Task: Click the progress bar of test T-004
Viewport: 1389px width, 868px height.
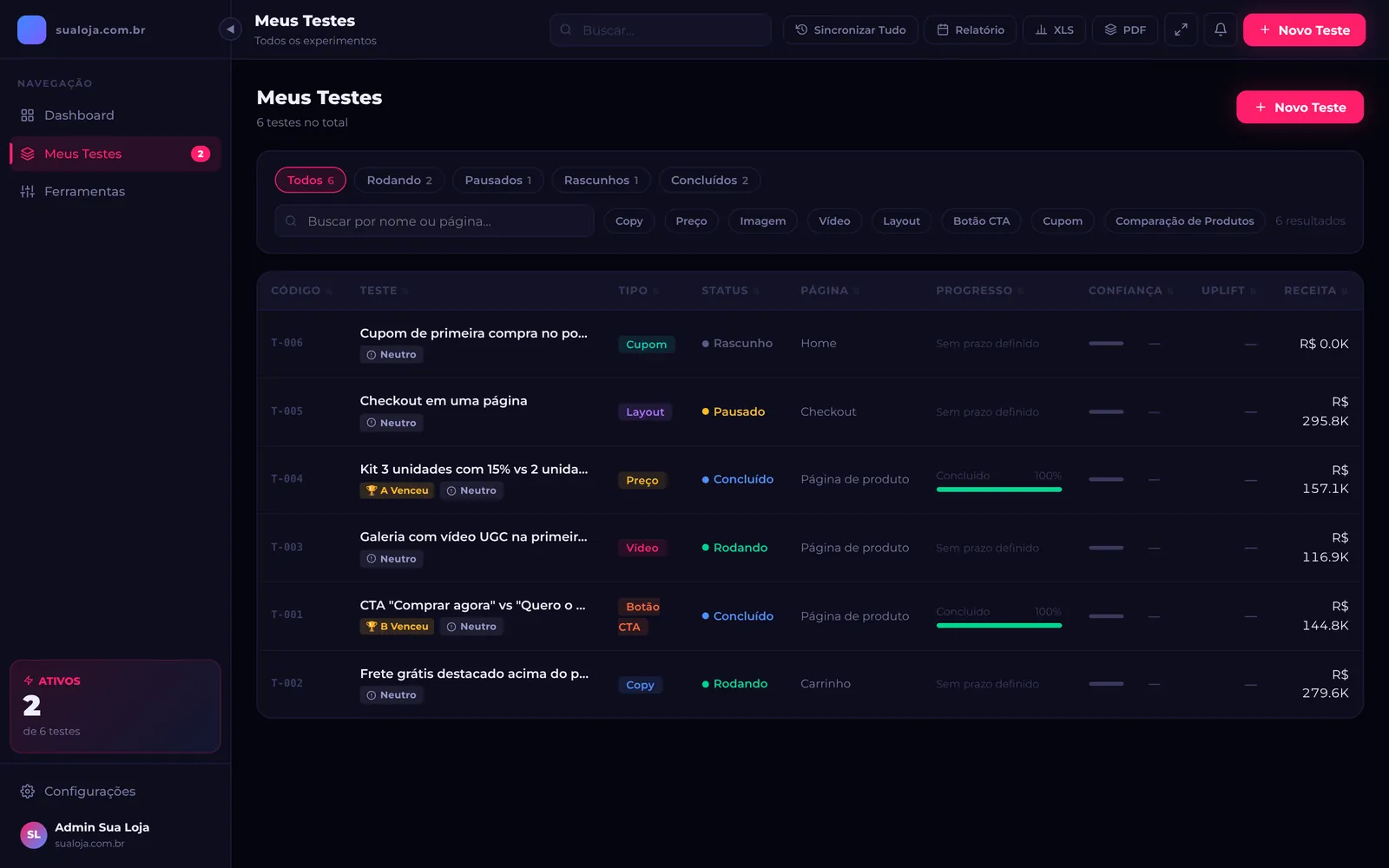Action: 998,490
